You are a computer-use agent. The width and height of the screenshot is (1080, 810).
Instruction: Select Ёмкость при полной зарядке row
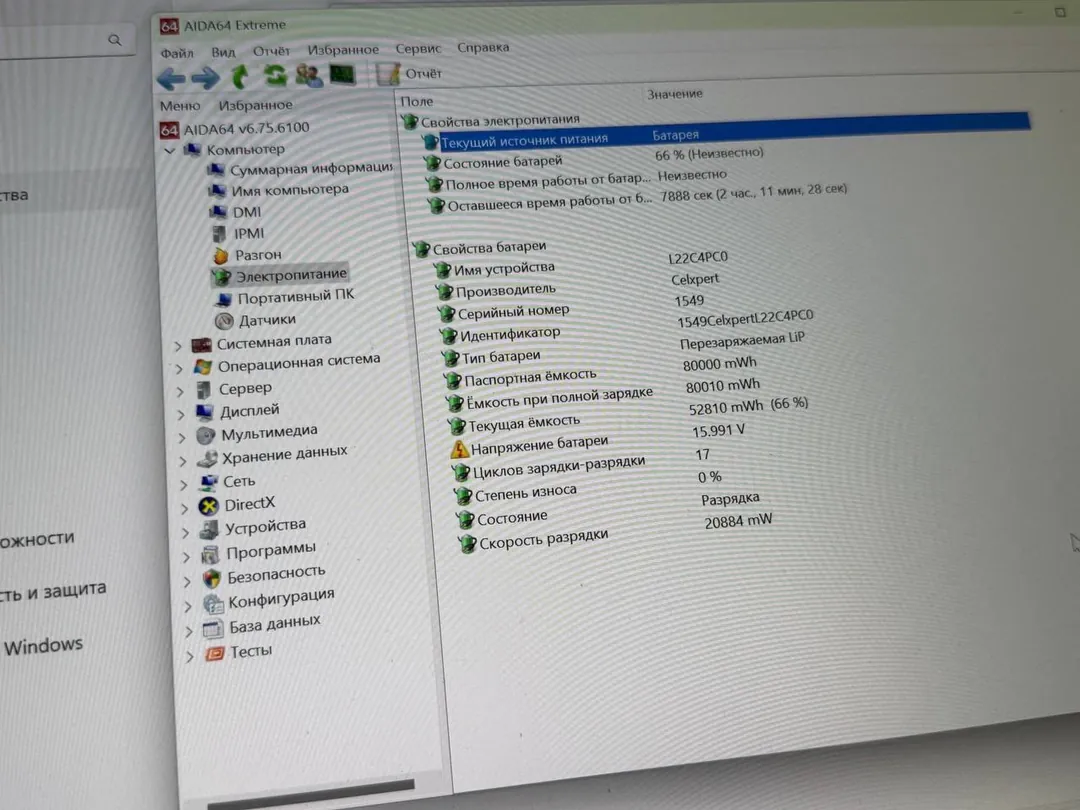point(603,394)
